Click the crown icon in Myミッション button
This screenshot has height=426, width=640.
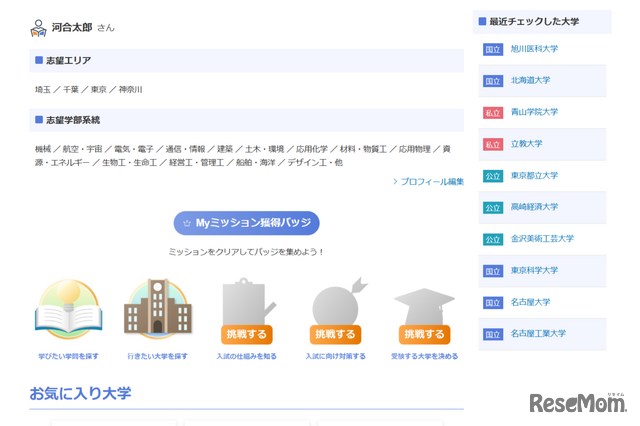[187, 223]
